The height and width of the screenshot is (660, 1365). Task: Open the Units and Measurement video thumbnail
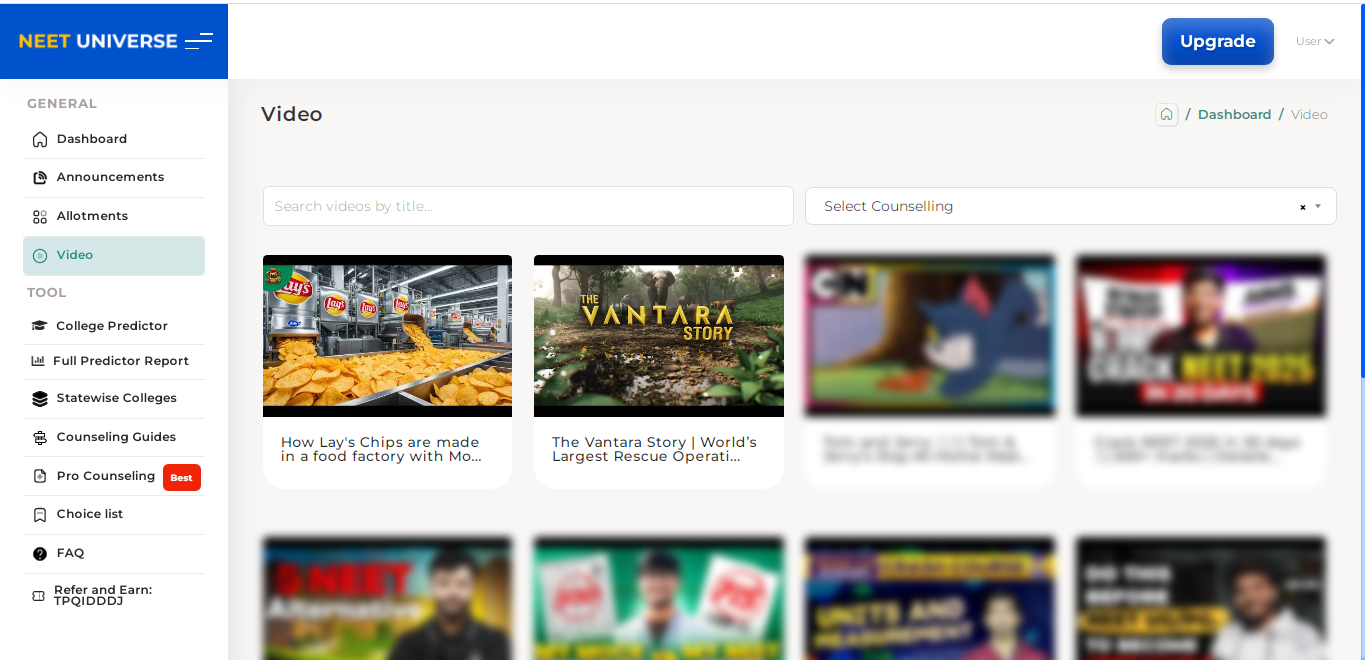coord(930,598)
